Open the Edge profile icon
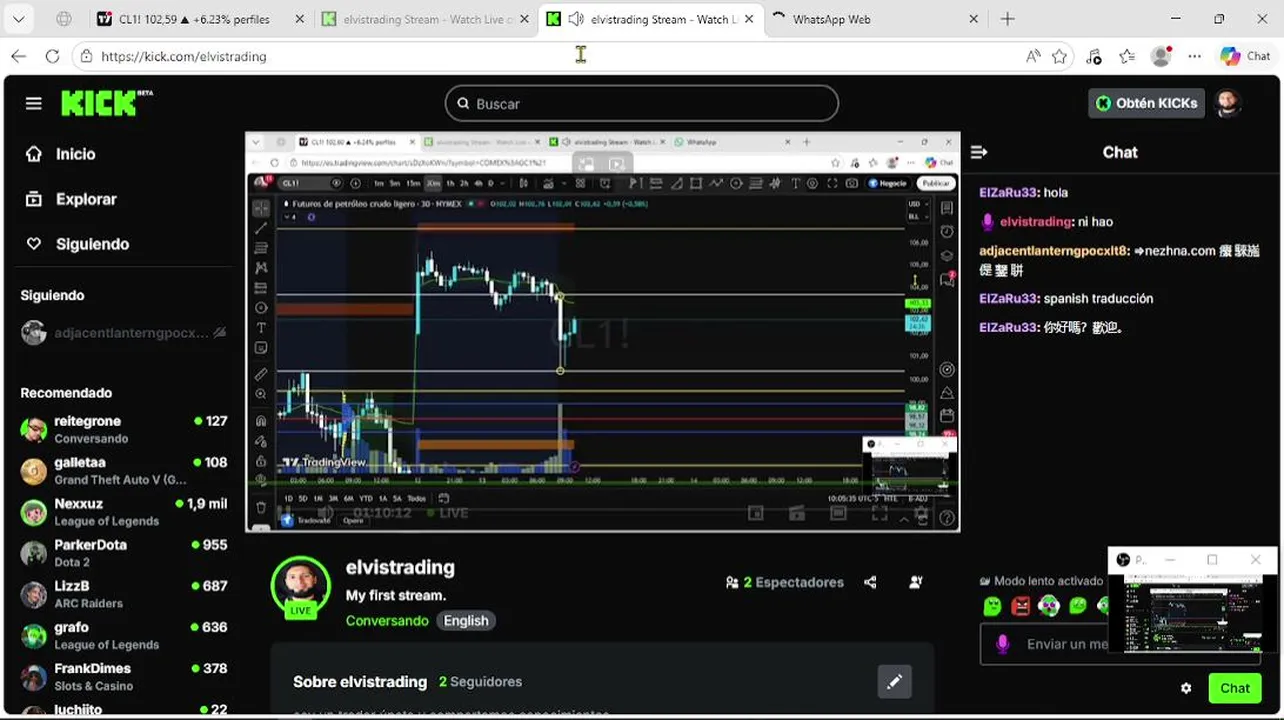 pos(1161,56)
